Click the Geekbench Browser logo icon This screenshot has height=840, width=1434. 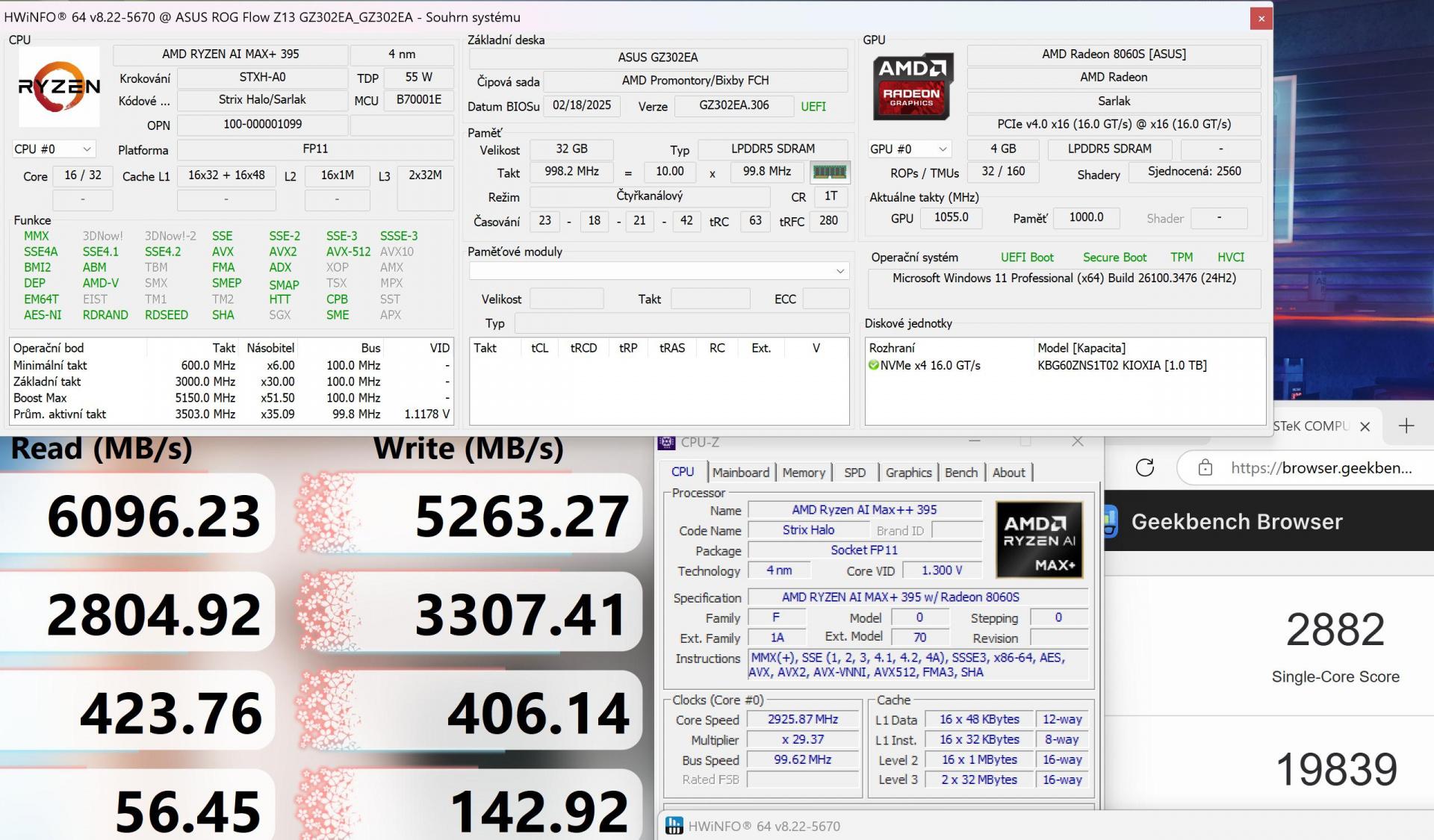click(1110, 521)
